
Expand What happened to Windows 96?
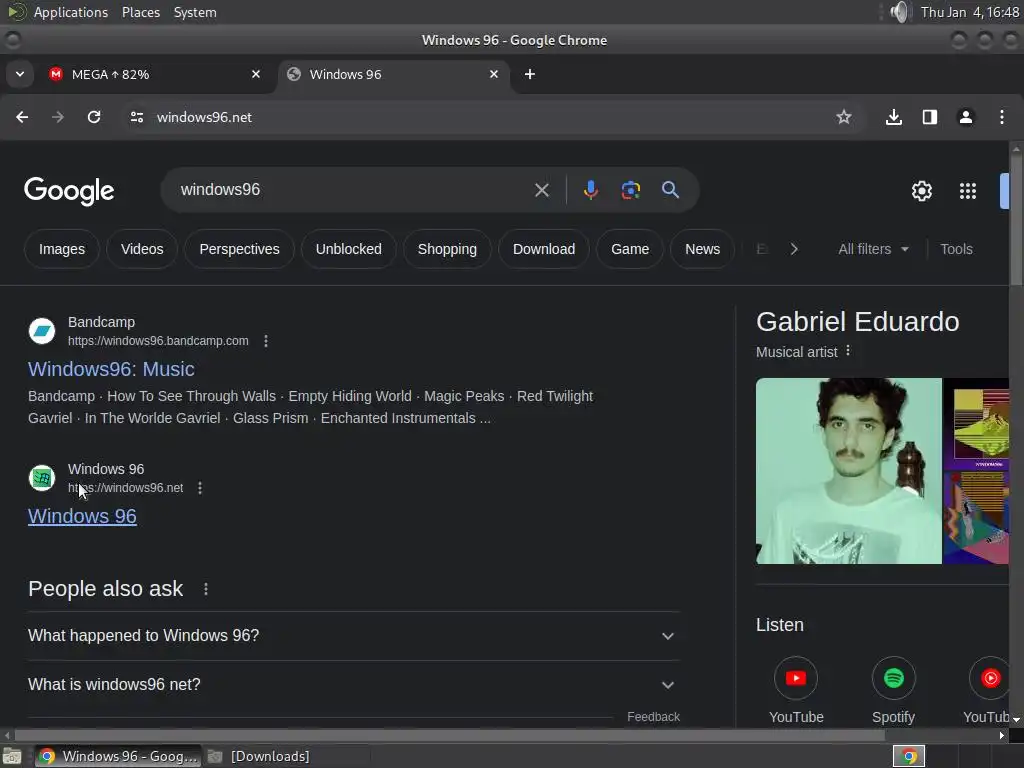[x=353, y=635]
